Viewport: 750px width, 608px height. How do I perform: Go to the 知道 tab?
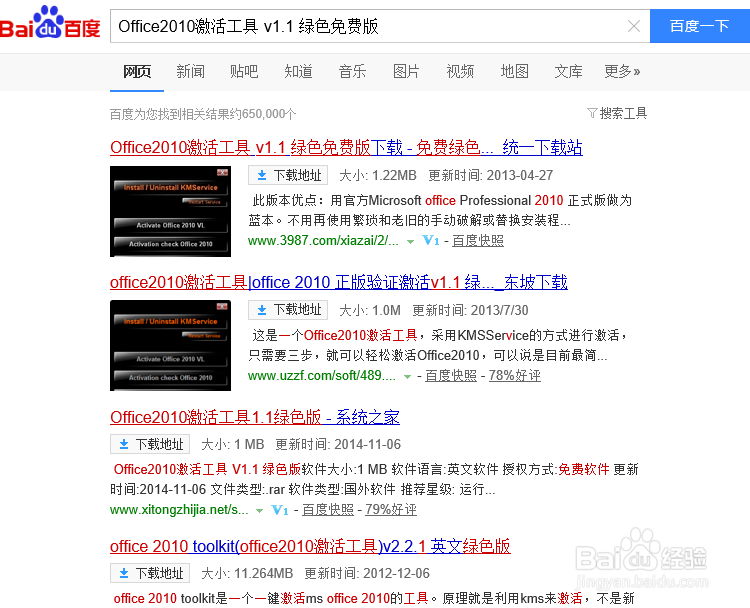pyautogui.click(x=298, y=72)
